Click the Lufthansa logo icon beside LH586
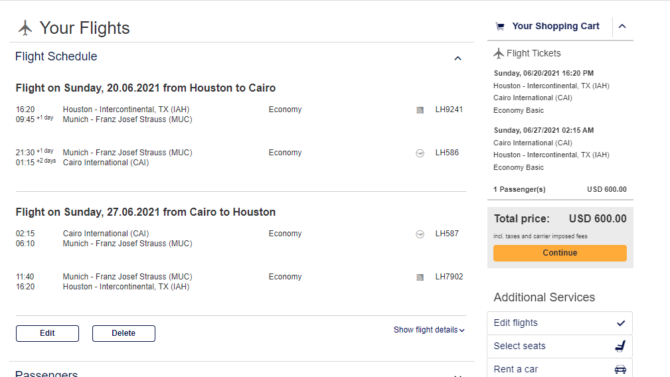This screenshot has height=377, width=670. point(420,153)
